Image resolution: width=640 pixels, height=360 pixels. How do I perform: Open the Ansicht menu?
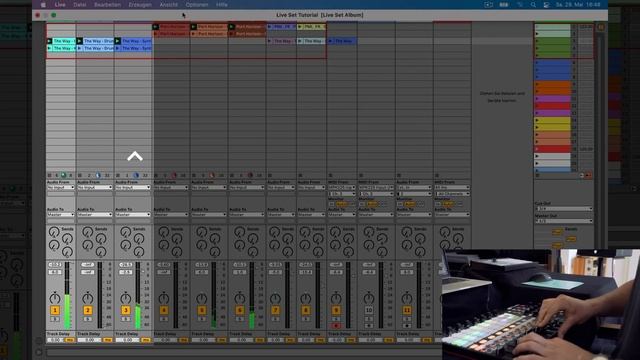coord(169,5)
